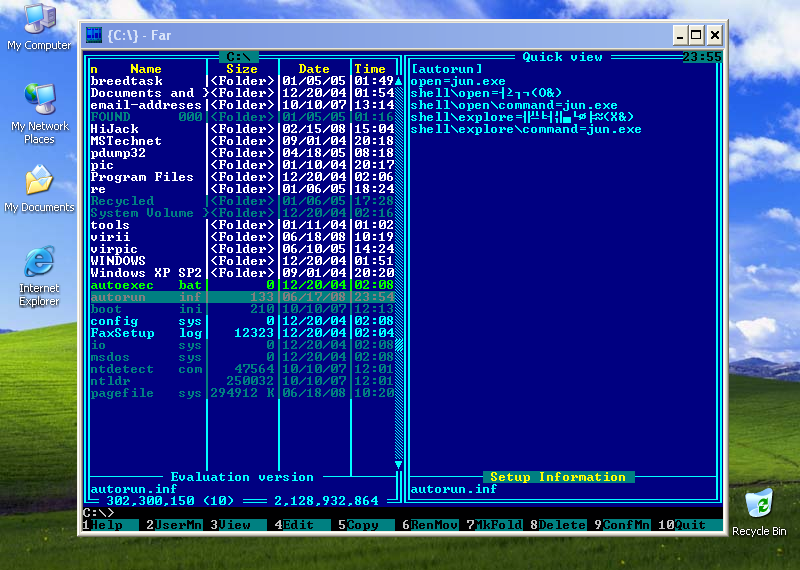Click the left panel scrollbar track
The image size is (800, 570).
[x=398, y=272]
